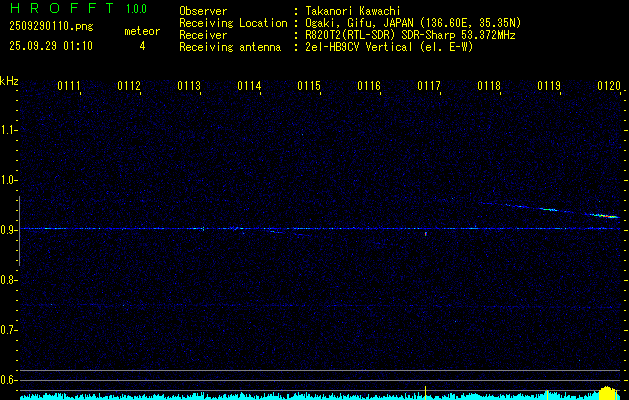Click the grey vertical bar beside 0.9
Screen dimensions: 629x400
point(19,231)
